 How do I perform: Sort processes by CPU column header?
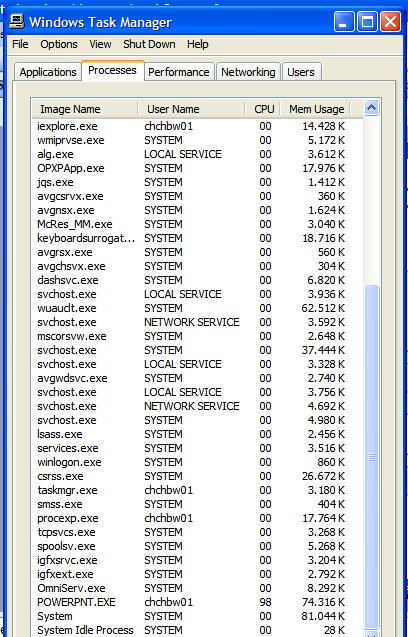(x=263, y=109)
